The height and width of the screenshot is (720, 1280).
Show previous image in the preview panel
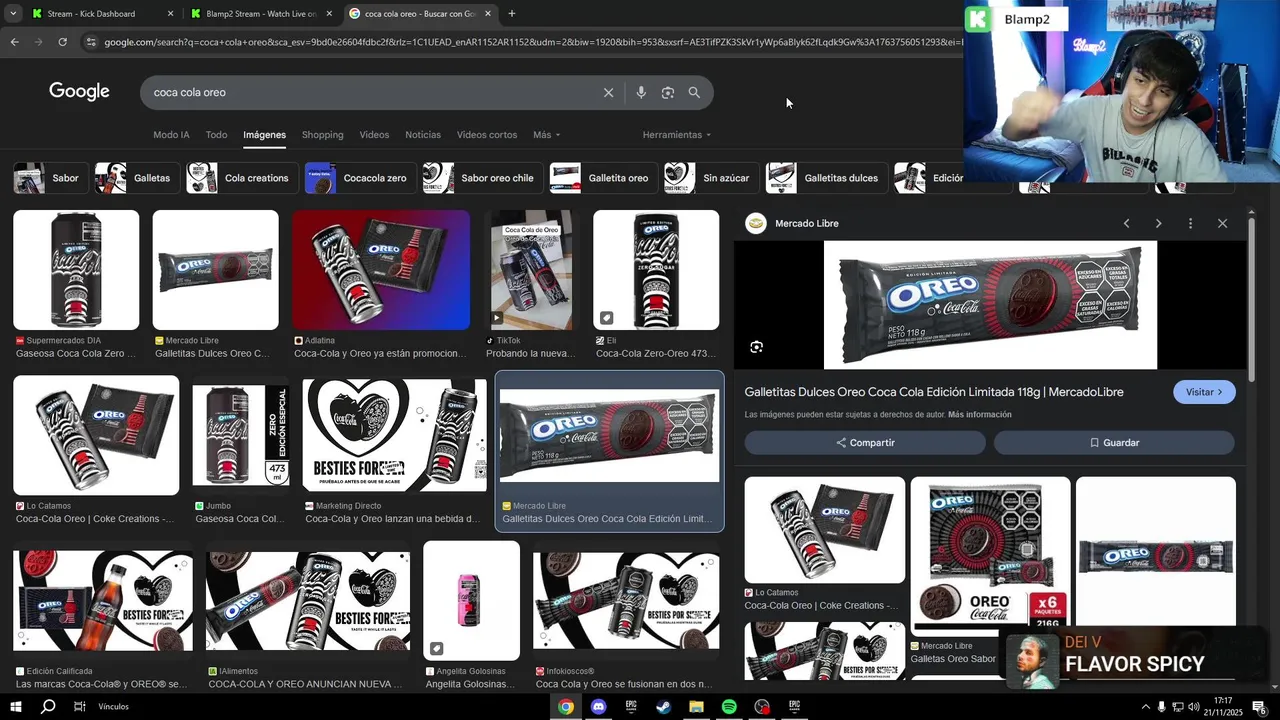(x=1126, y=223)
